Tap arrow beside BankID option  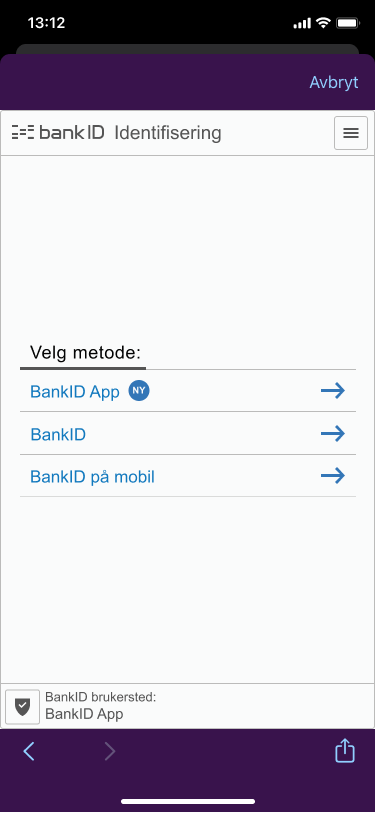coord(332,433)
